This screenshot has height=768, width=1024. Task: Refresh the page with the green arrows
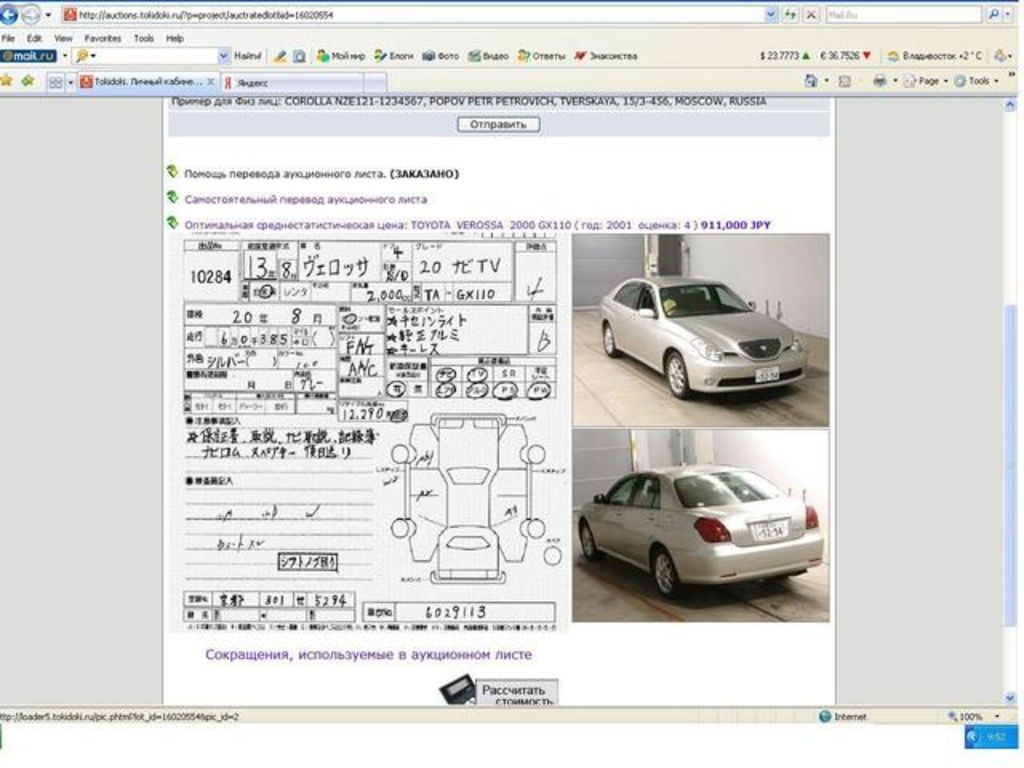coord(790,14)
